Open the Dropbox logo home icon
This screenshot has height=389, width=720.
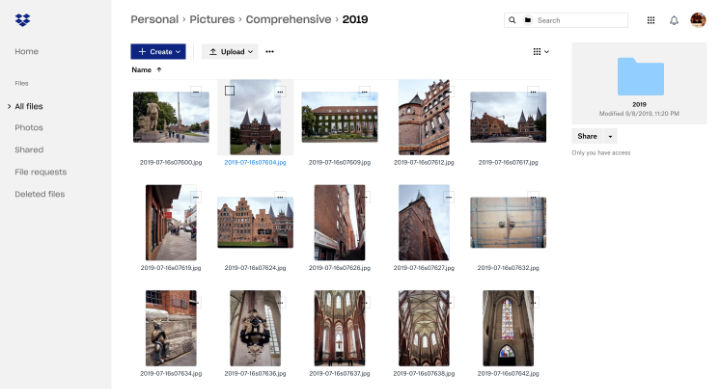pos(22,20)
